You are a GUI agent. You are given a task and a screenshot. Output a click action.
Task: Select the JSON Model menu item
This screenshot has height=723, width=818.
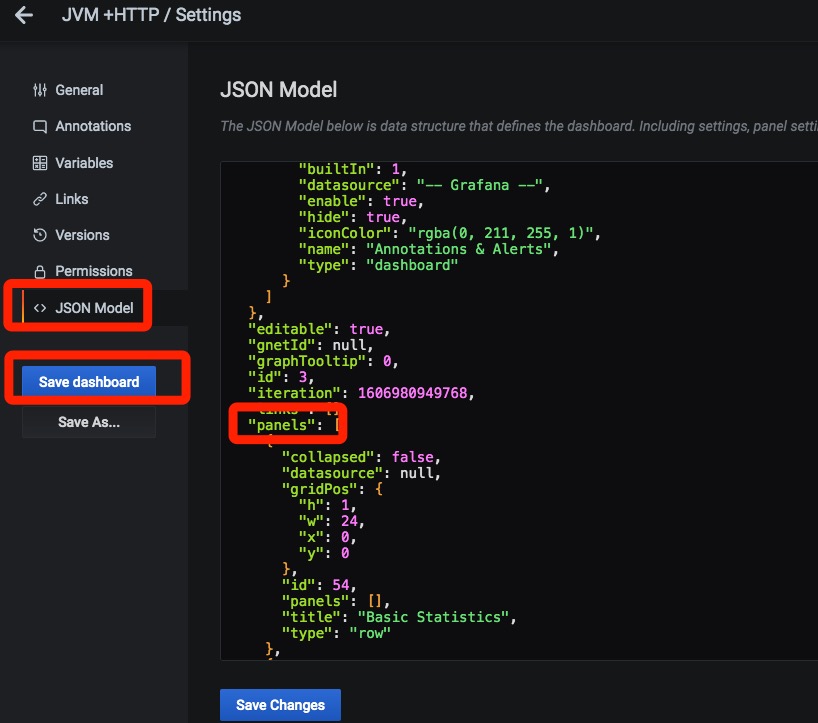coord(94,308)
